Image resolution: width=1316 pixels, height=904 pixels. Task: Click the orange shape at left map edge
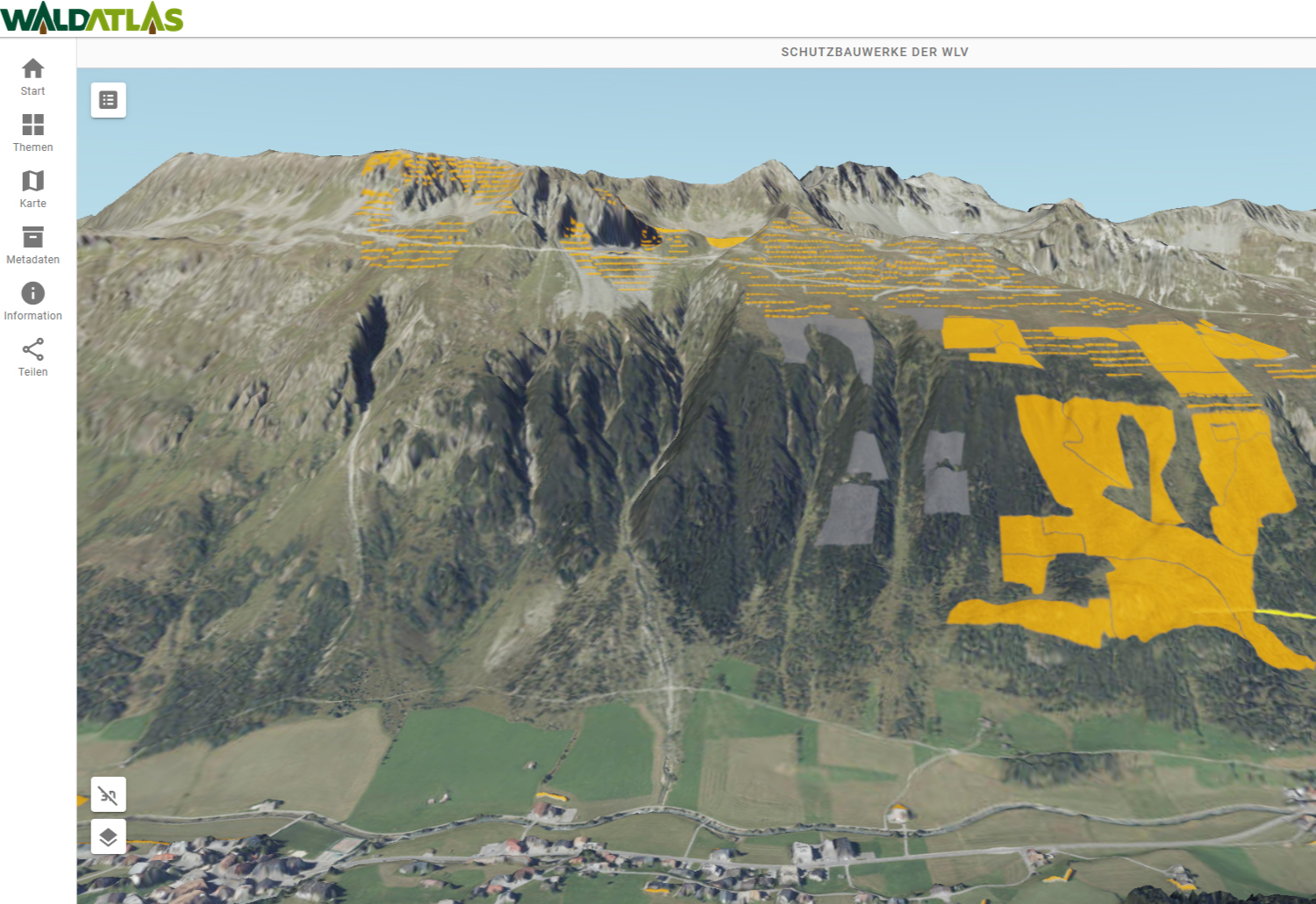click(x=82, y=800)
